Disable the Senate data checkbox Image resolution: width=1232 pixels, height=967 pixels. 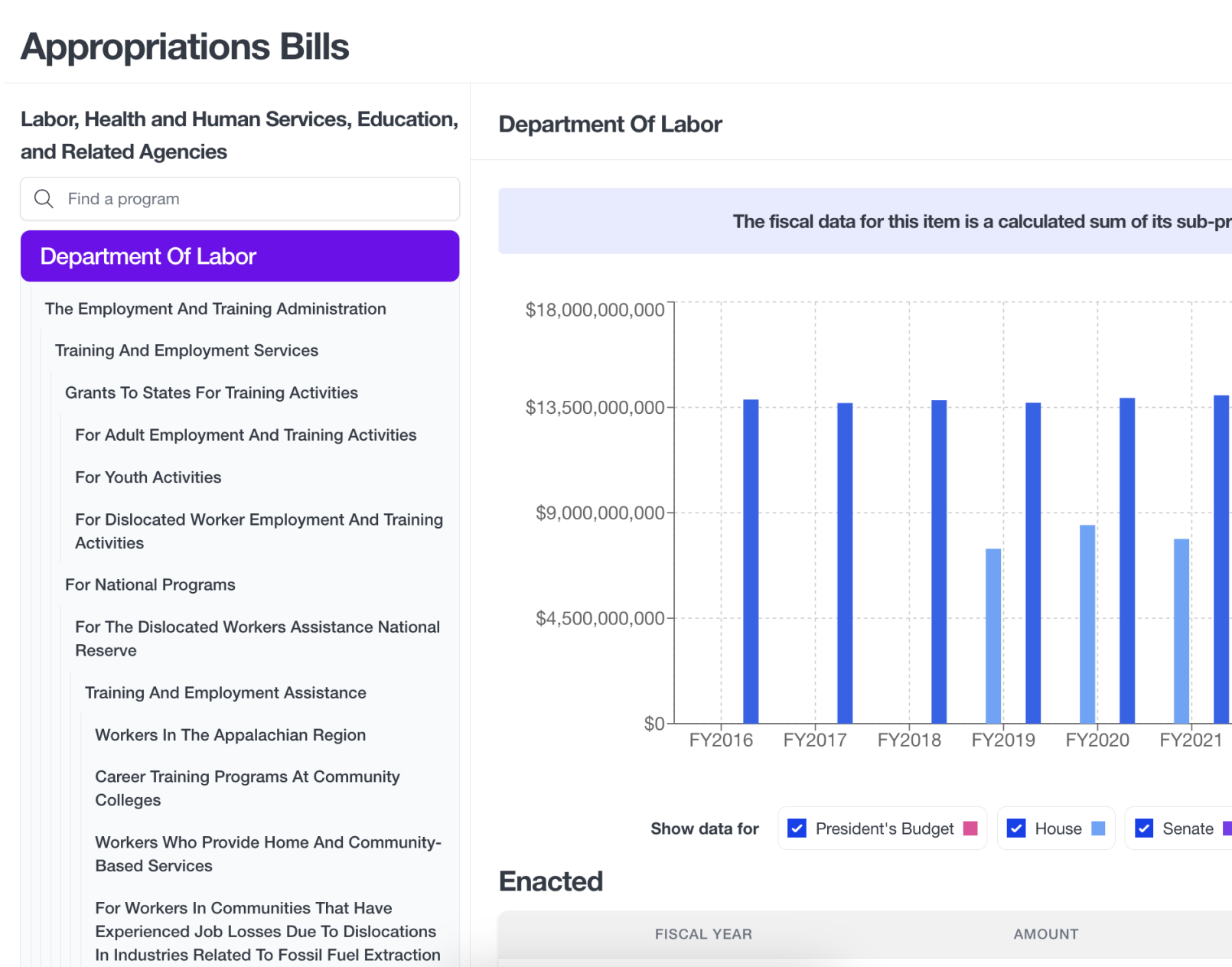(1144, 829)
